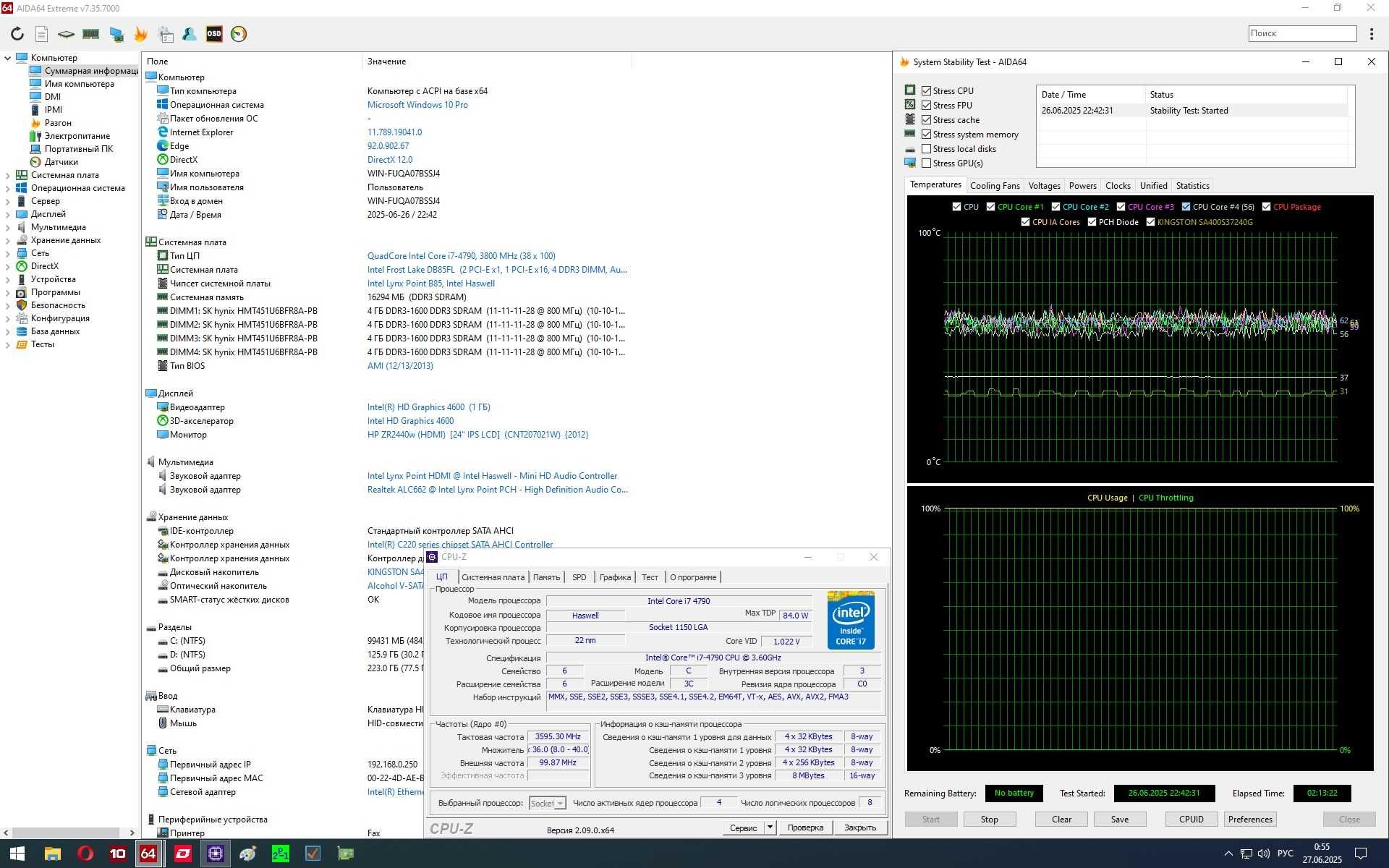Toggle the CPU Core #1 graph checkbox
Viewport: 1389px width, 868px height.
coord(991,207)
